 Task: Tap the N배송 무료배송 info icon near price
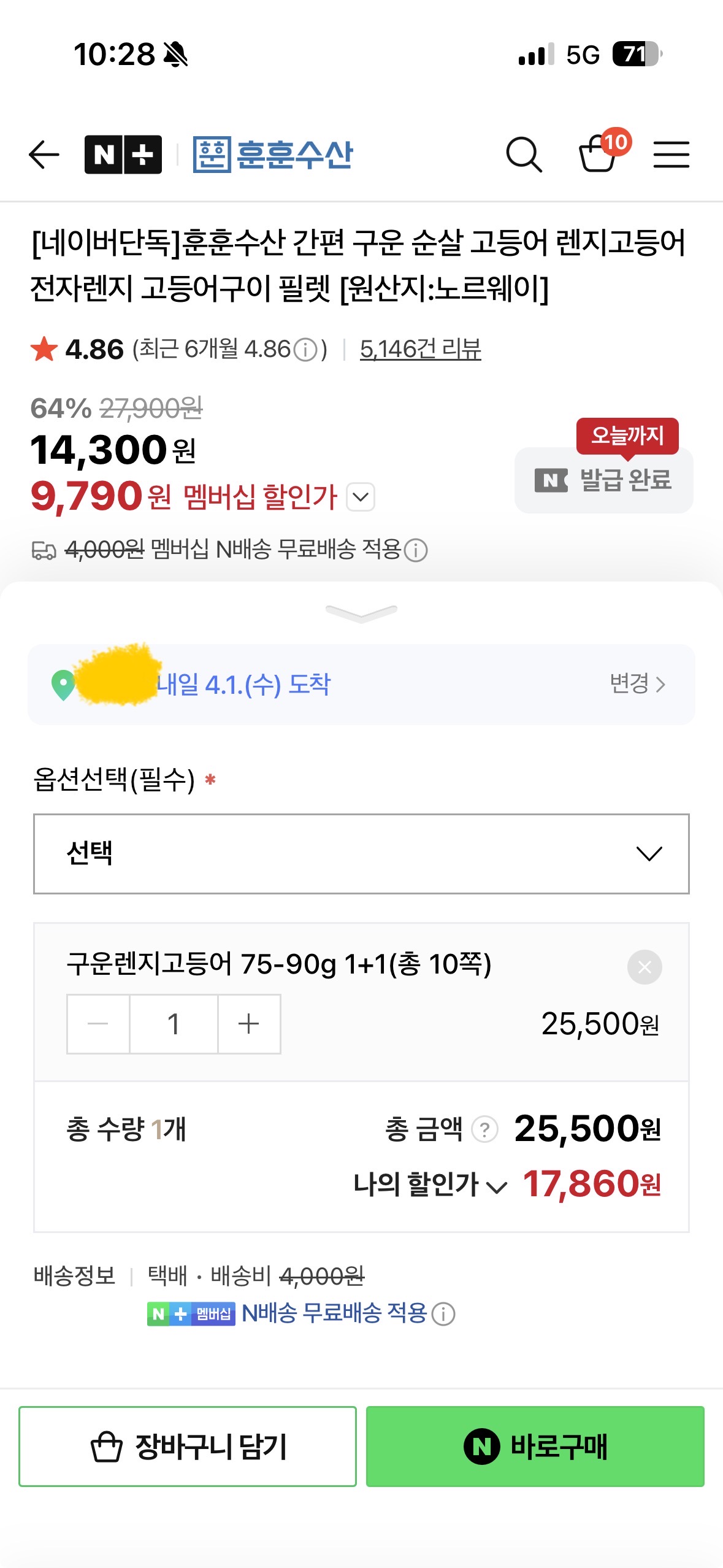coord(416,550)
